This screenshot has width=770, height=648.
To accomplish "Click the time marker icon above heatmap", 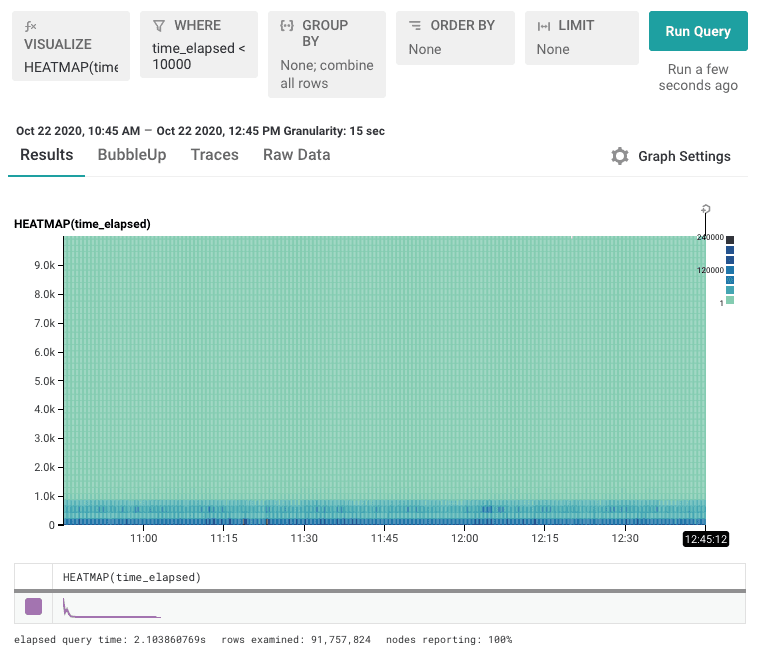I will click(706, 209).
